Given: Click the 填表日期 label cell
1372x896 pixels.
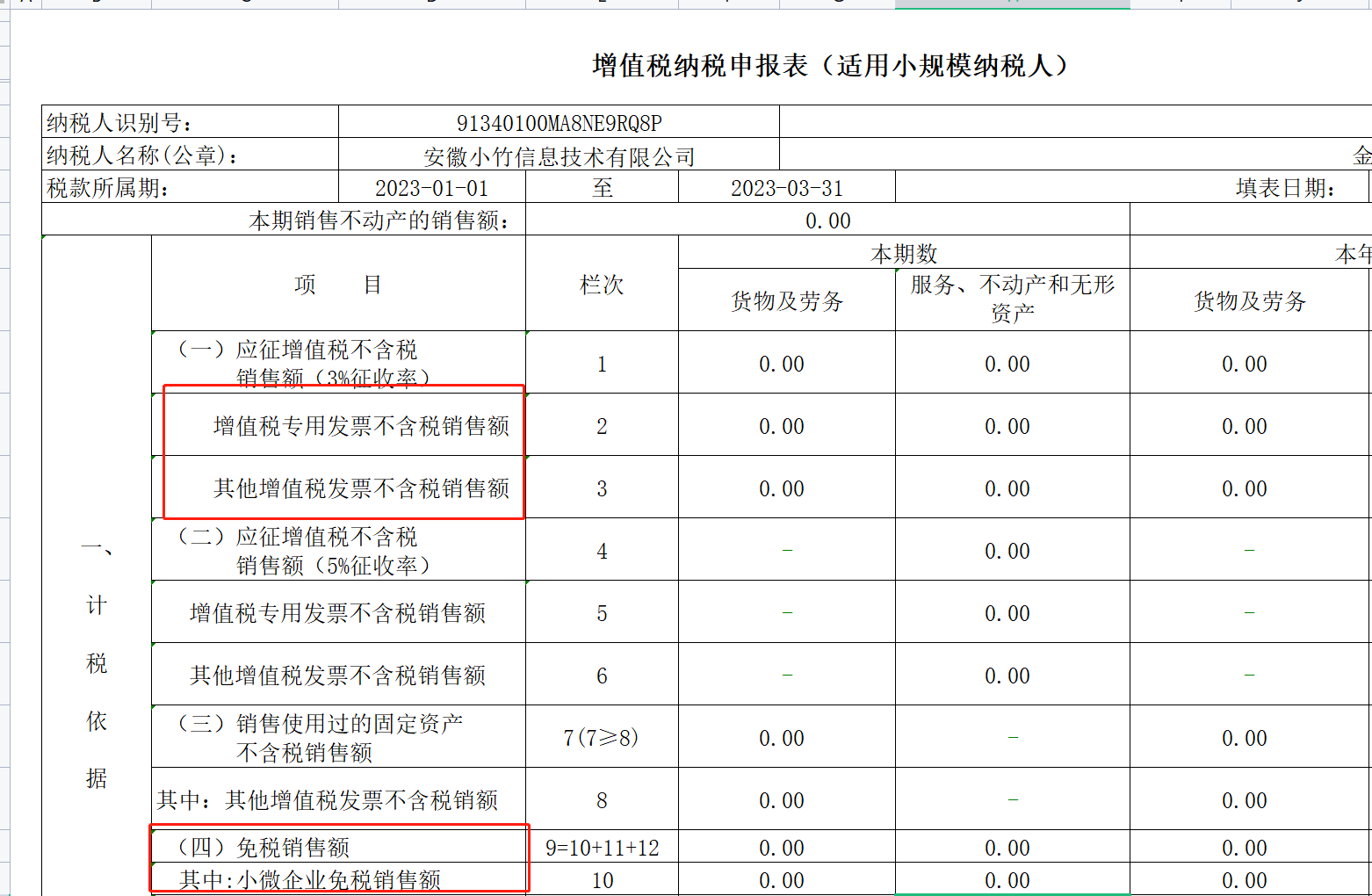Looking at the screenshot, I should click(1133, 187).
